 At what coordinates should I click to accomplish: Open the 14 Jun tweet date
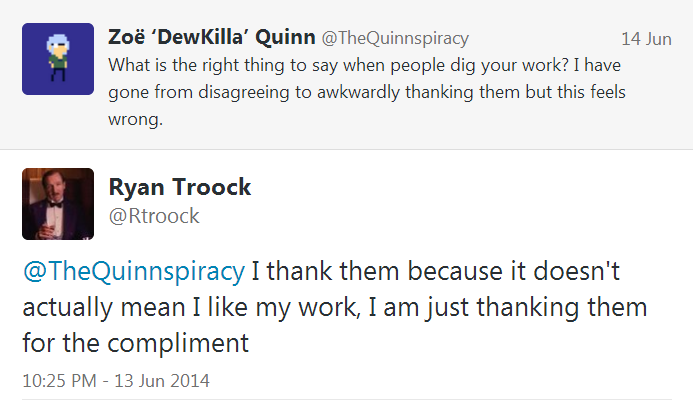coord(646,39)
